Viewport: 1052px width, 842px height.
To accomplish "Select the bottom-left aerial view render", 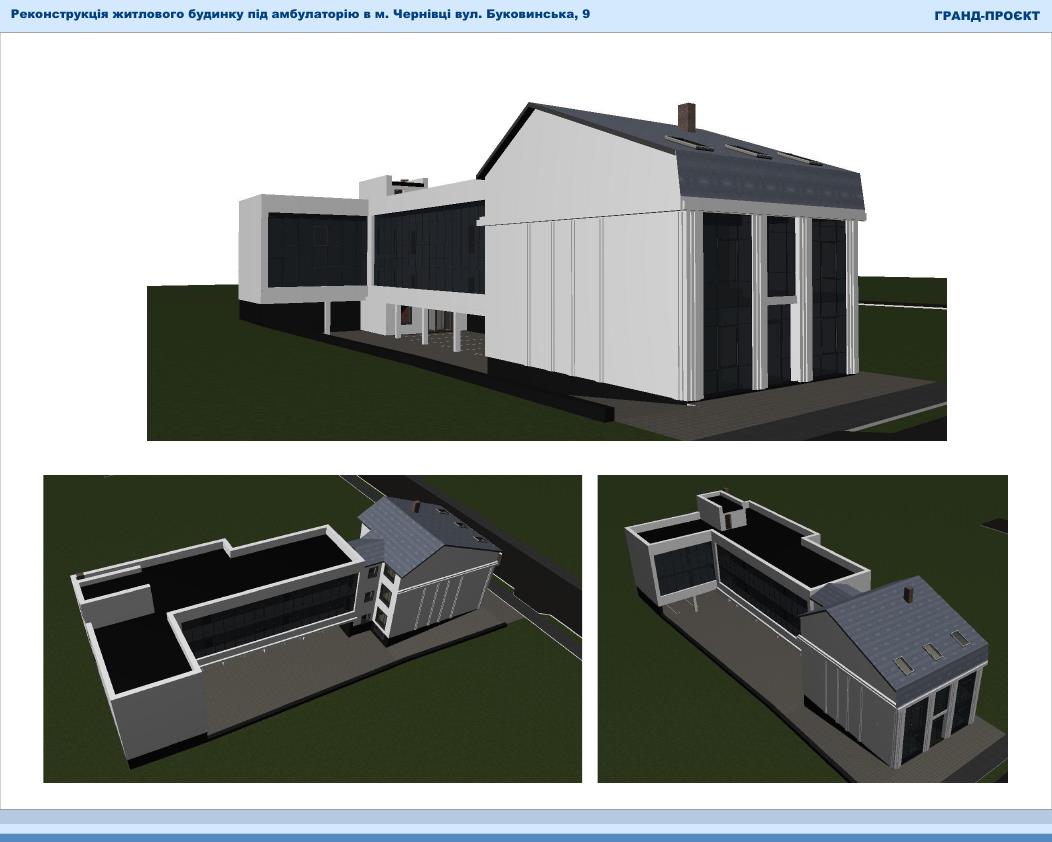I will (x=312, y=628).
